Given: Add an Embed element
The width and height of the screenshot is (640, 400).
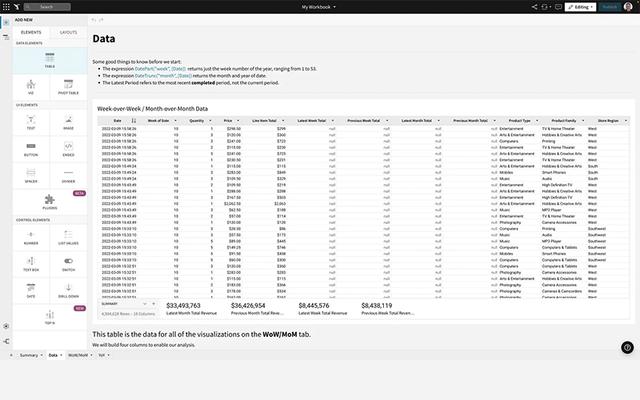Looking at the screenshot, I should pyautogui.click(x=68, y=150).
